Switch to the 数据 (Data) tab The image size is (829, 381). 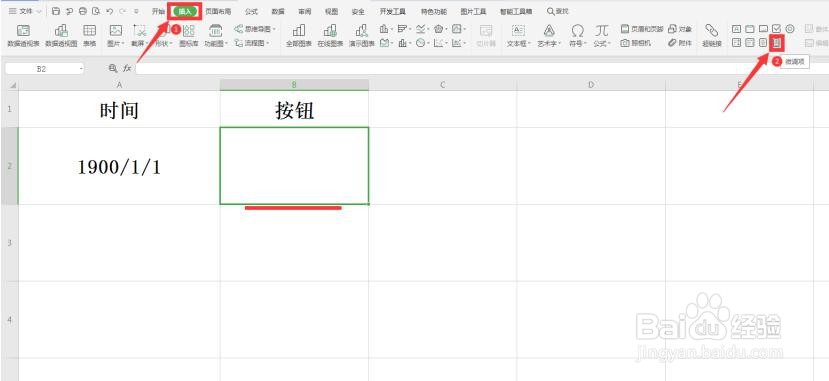278,11
